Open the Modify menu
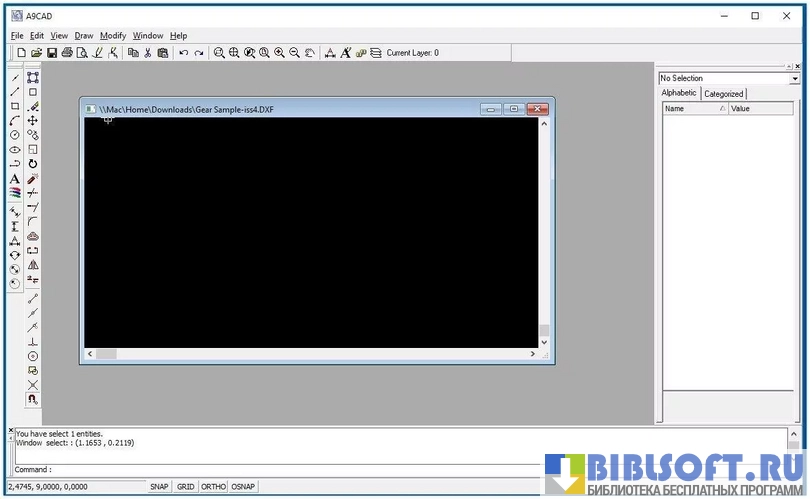810x499 pixels. coord(113,35)
